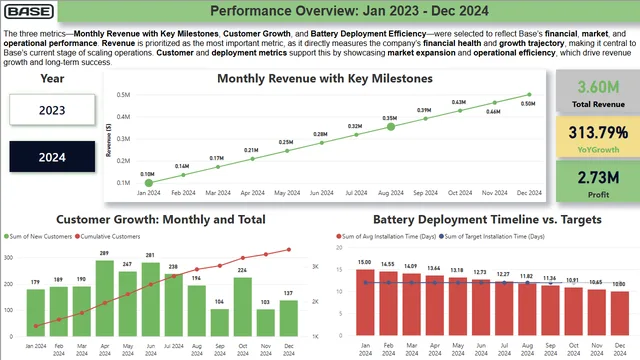Select the Dec 2024 new customers bar (137)
Screen dimensions: 640x360
coord(289,318)
